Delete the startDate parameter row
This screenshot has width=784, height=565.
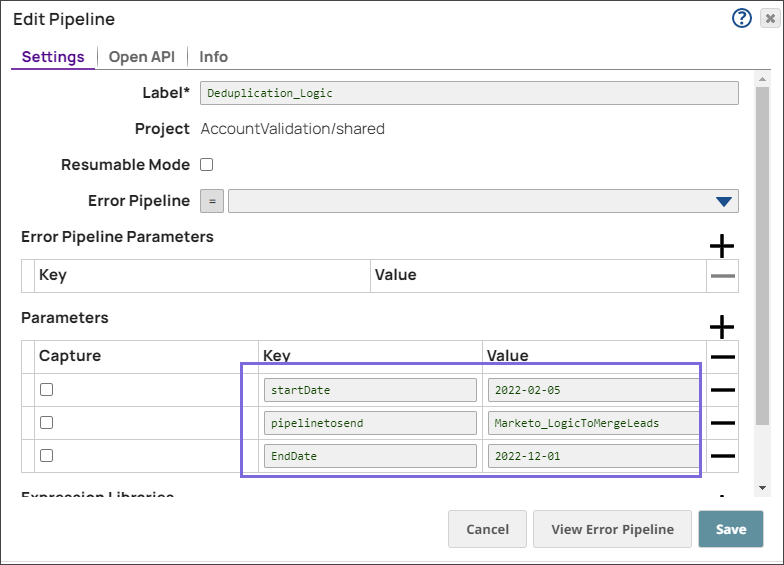pyautogui.click(x=722, y=390)
